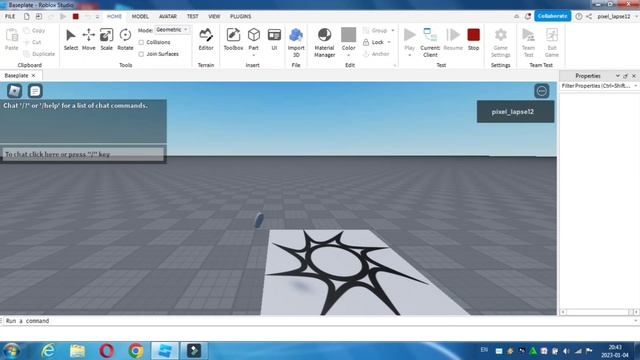
Task: Click the new file icon in quick access bar
Action: (27, 16)
